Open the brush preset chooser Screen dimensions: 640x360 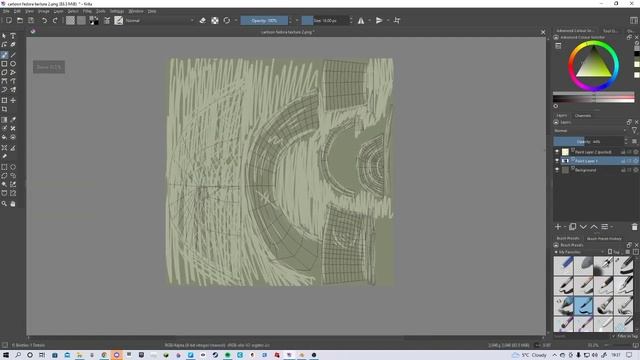click(119, 20)
